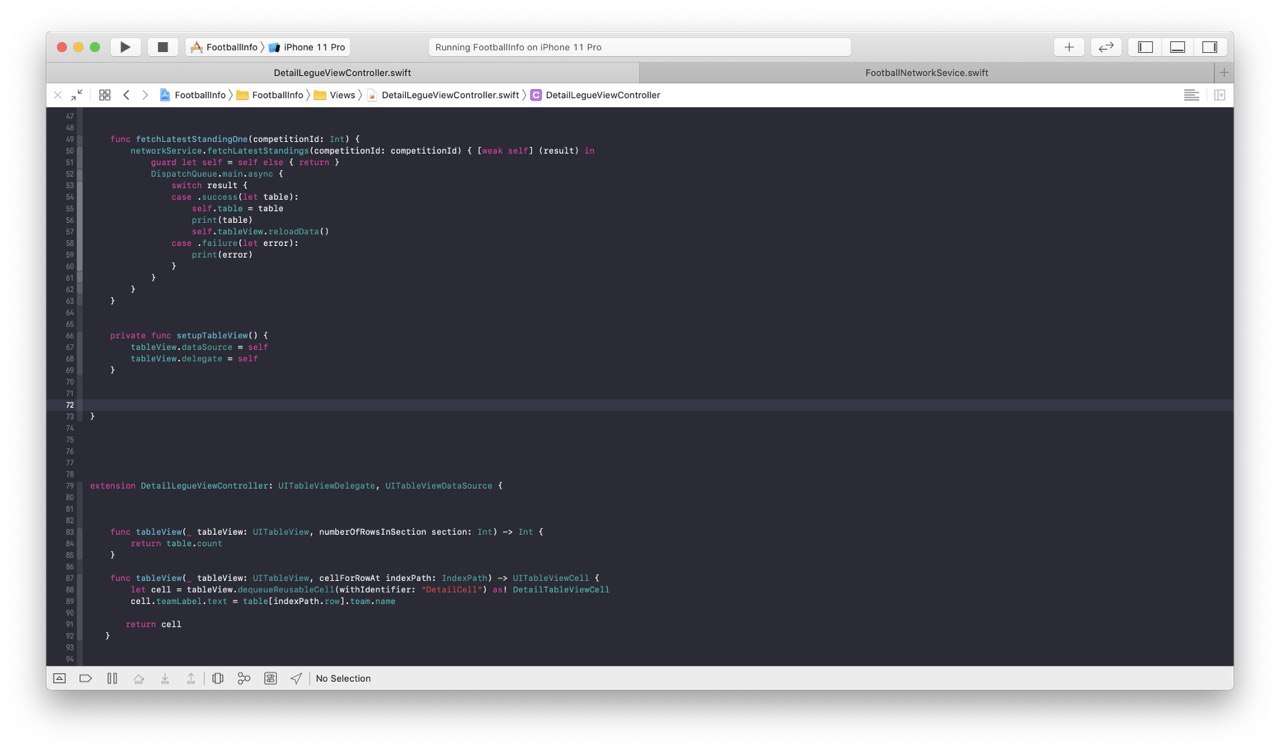Open the Debug View Hierarchy icon

[x=218, y=678]
